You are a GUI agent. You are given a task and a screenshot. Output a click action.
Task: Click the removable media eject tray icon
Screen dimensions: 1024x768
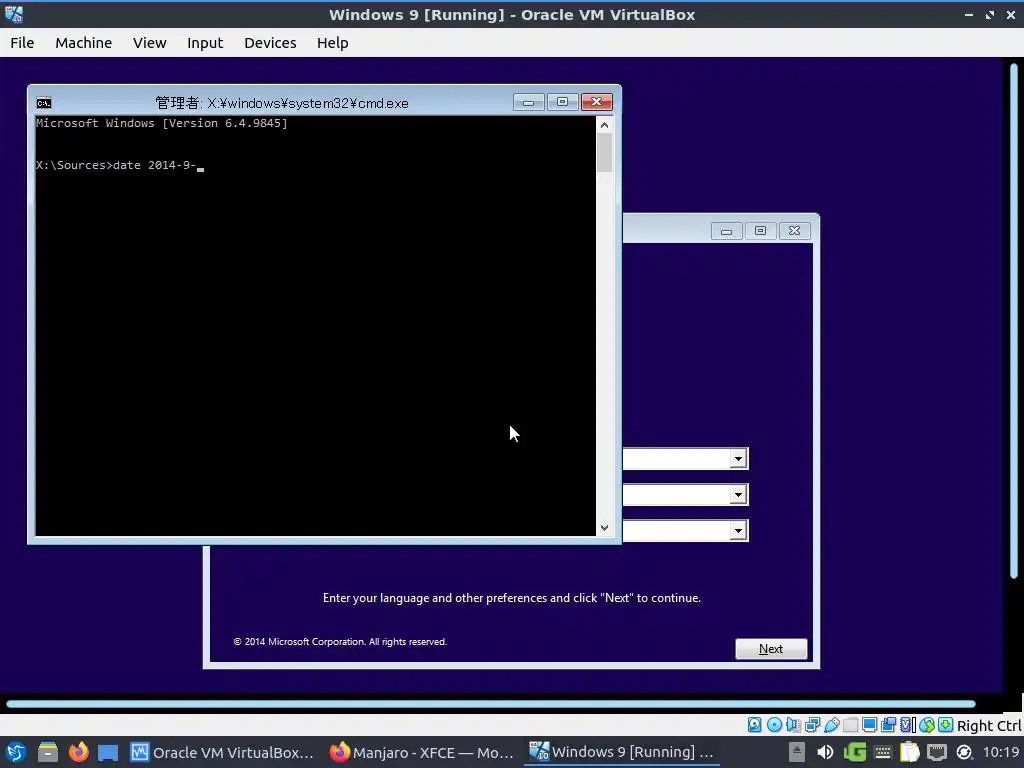point(796,752)
